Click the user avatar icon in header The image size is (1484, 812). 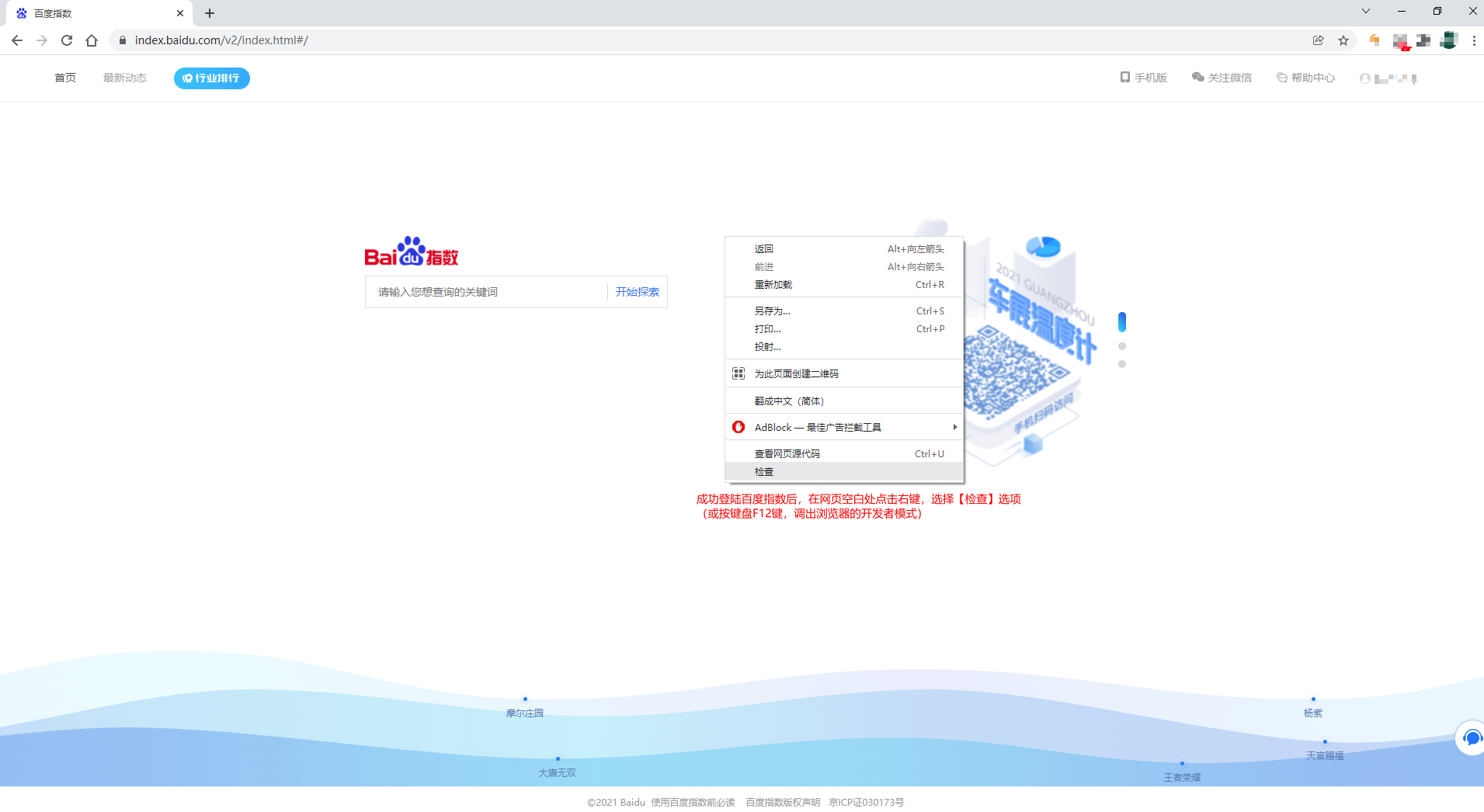(x=1366, y=78)
